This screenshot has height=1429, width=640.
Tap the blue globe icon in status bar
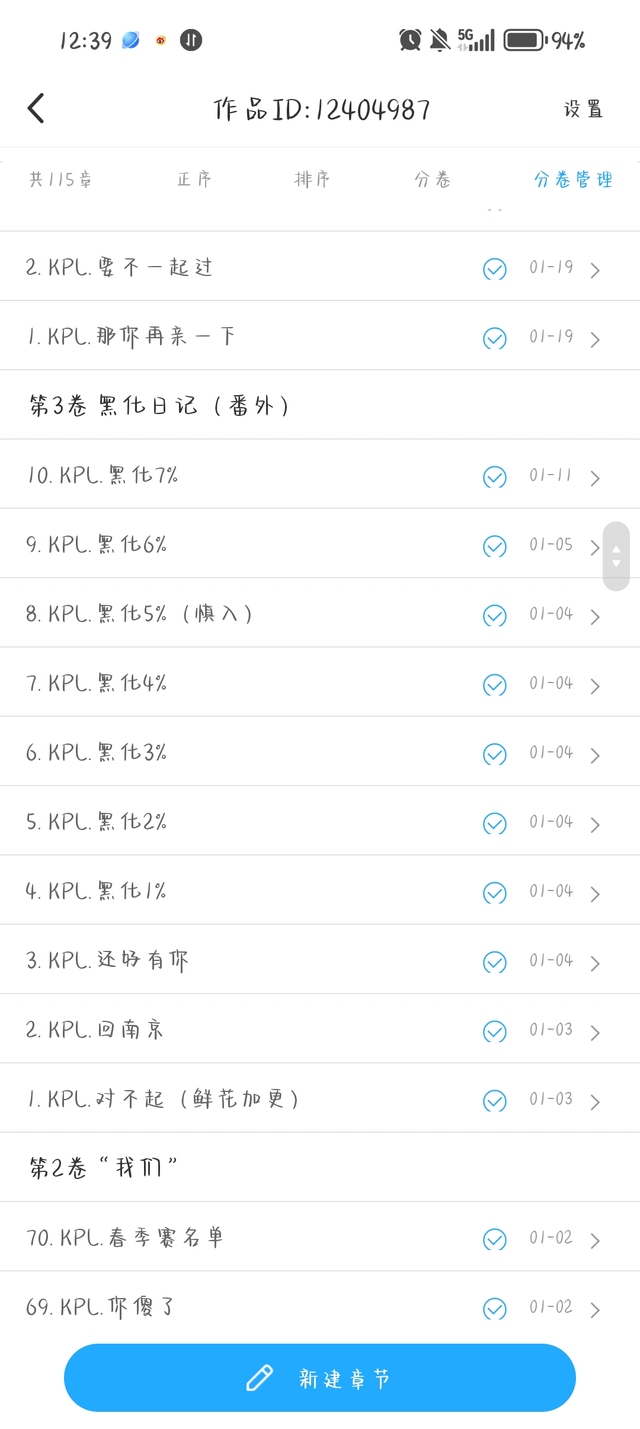pyautogui.click(x=131, y=40)
